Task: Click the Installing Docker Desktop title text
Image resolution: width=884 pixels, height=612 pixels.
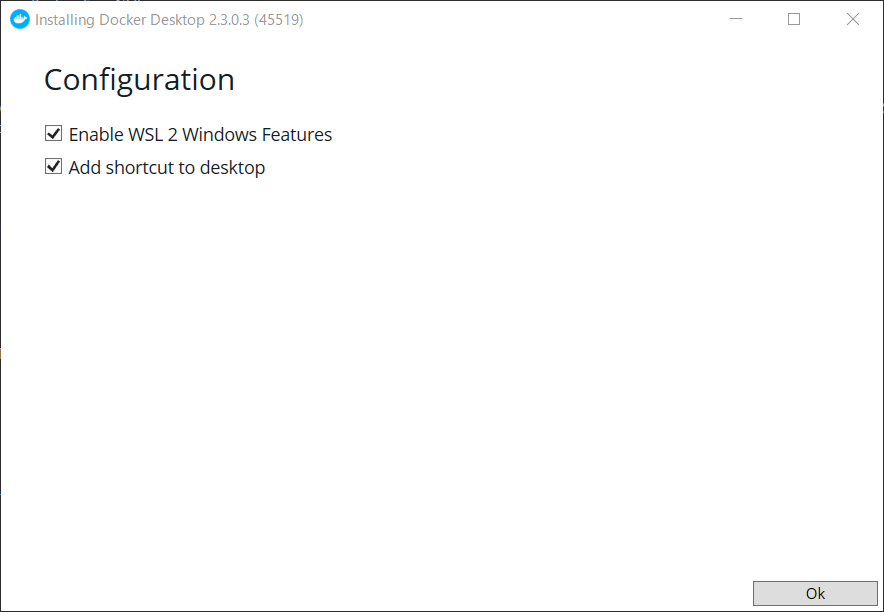Action: click(120, 20)
